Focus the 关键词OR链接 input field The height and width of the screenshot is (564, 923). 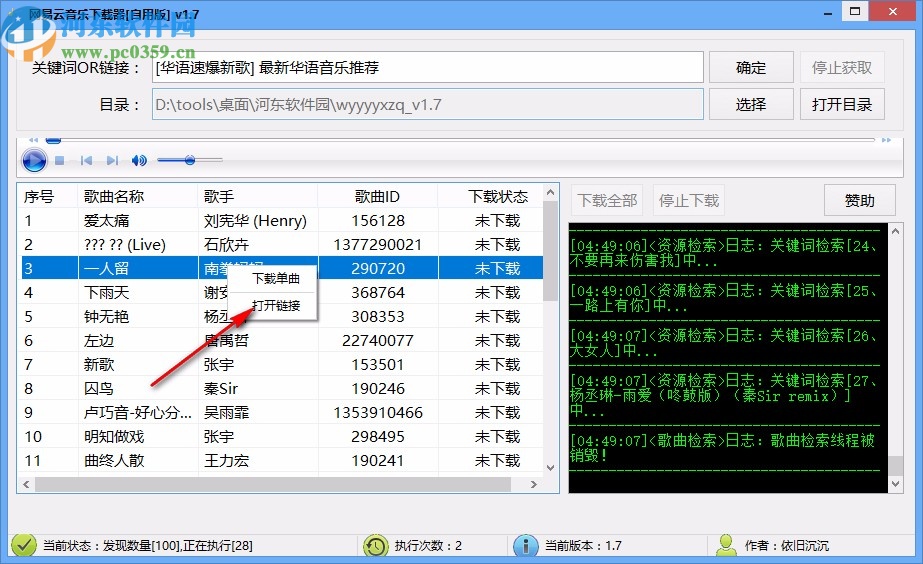428,67
